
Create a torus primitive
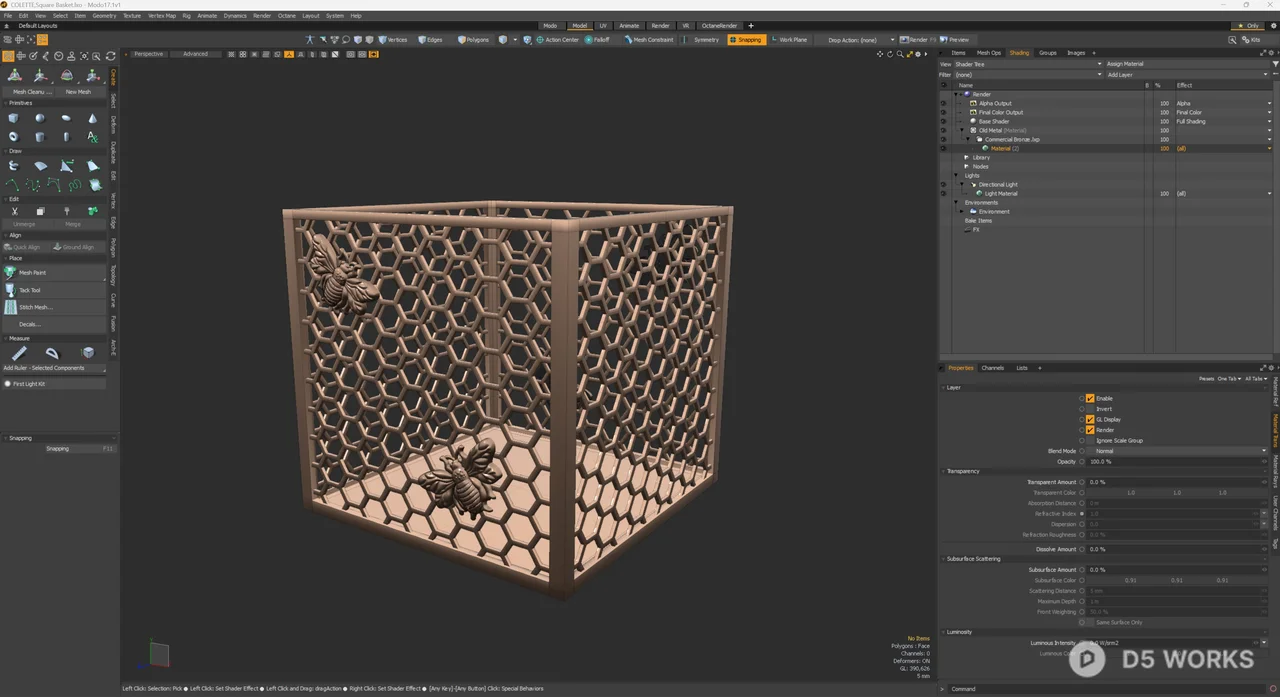(14, 137)
